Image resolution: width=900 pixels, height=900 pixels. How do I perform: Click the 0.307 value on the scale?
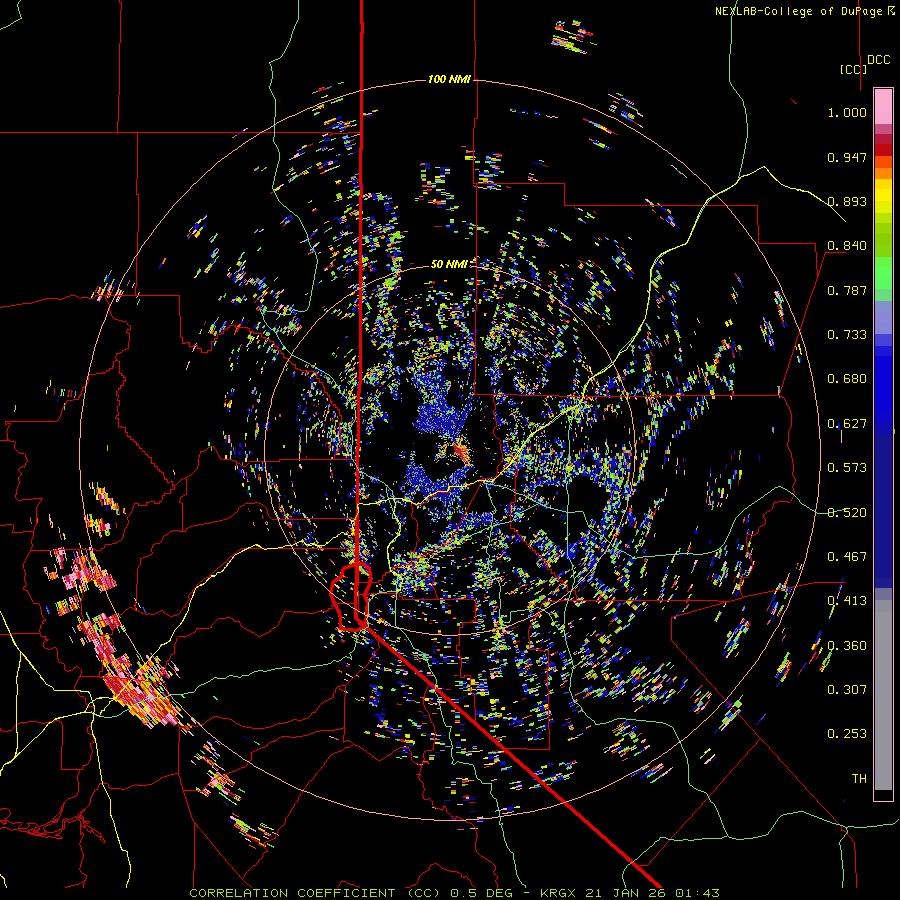coord(847,690)
